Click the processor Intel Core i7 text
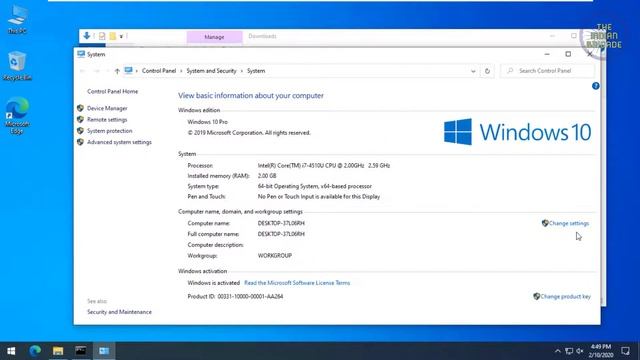 [324, 165]
